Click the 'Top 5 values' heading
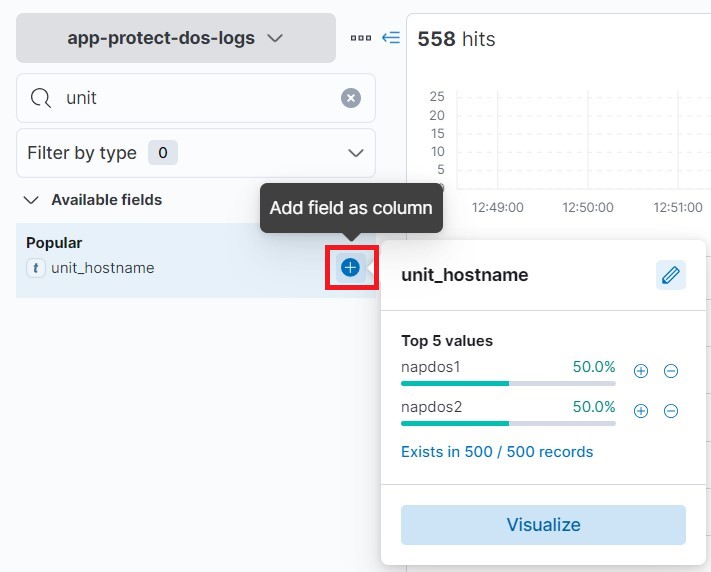Image resolution: width=711 pixels, height=572 pixels. 447,341
